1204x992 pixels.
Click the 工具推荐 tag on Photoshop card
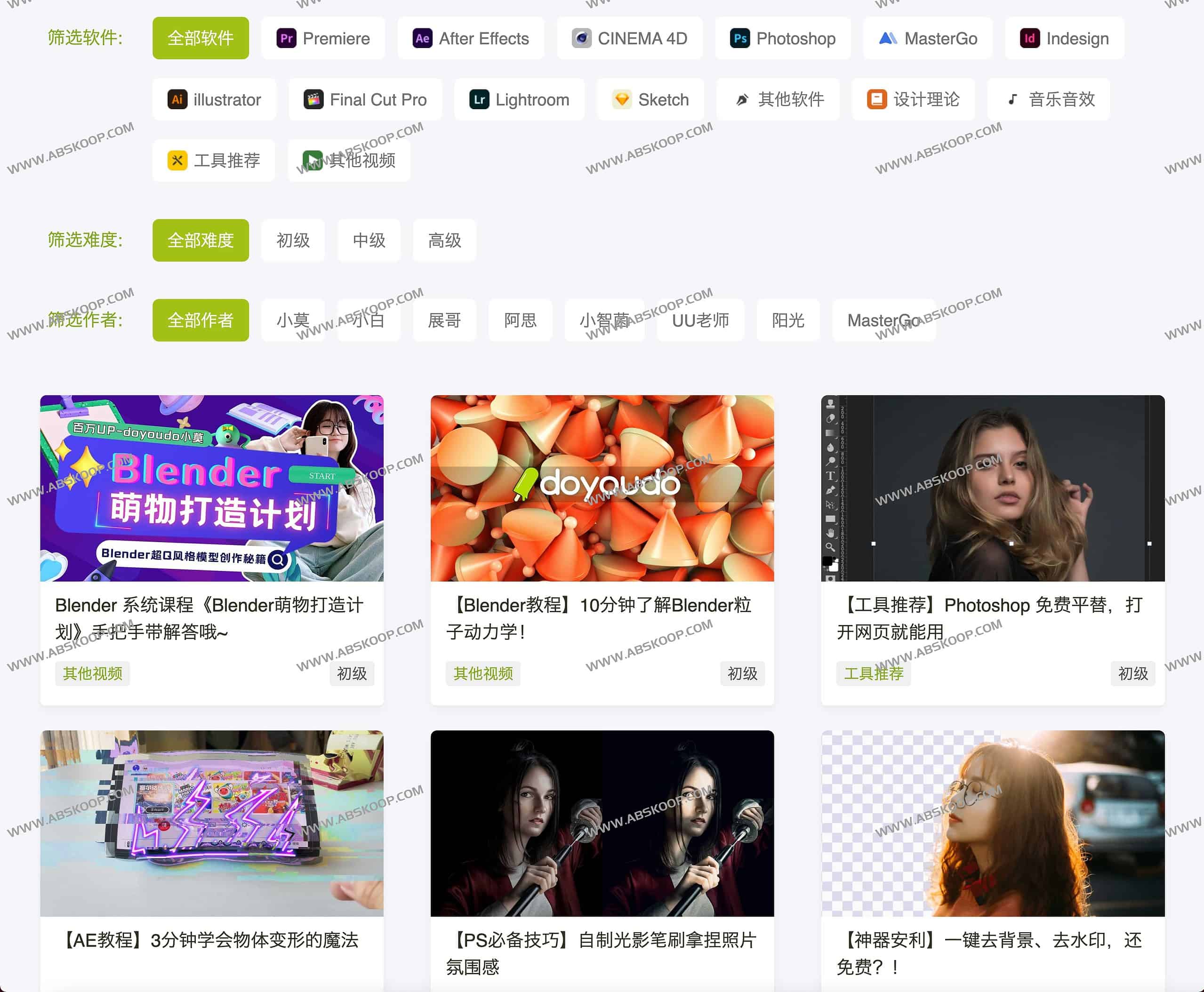click(873, 673)
